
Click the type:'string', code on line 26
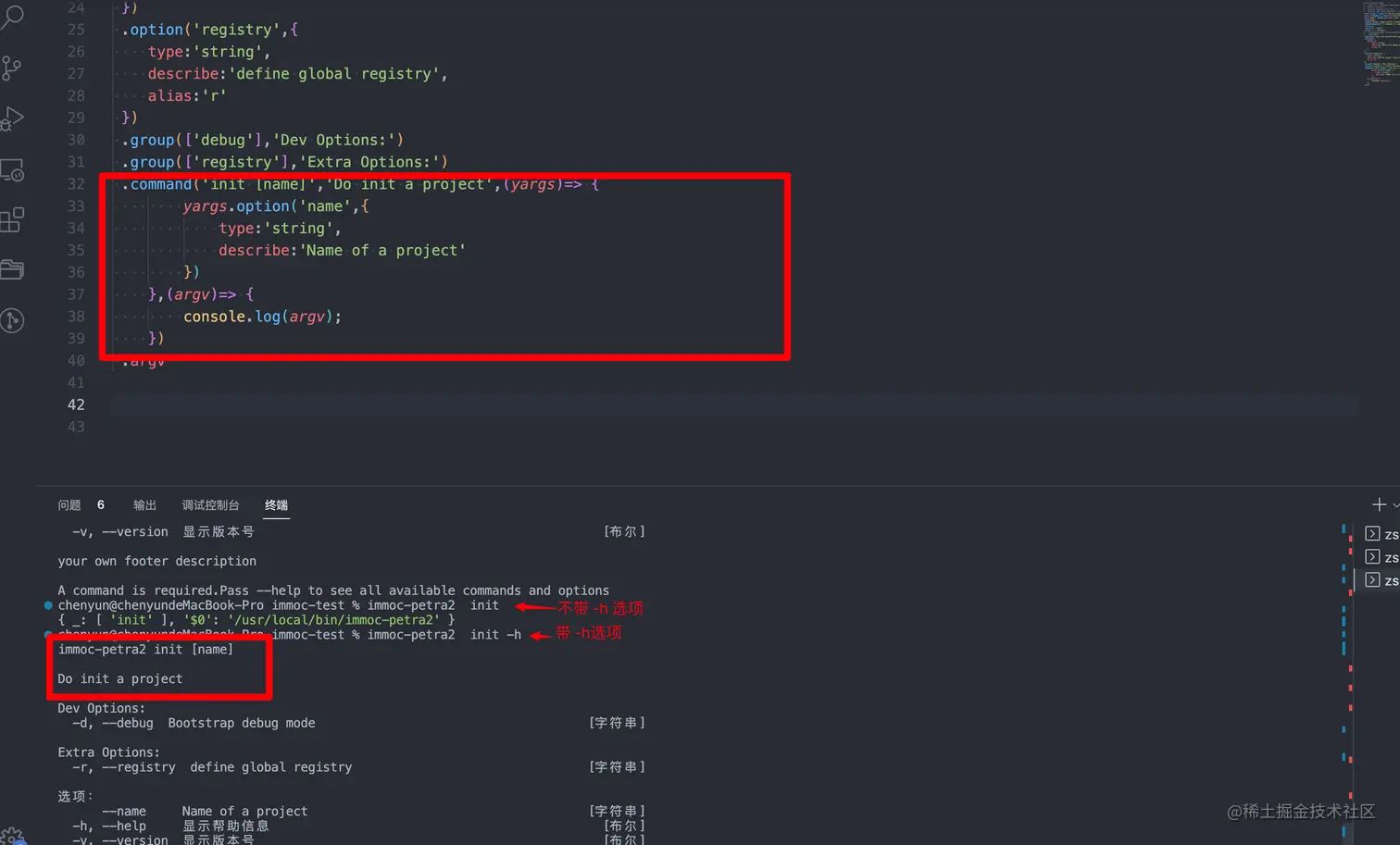[209, 52]
